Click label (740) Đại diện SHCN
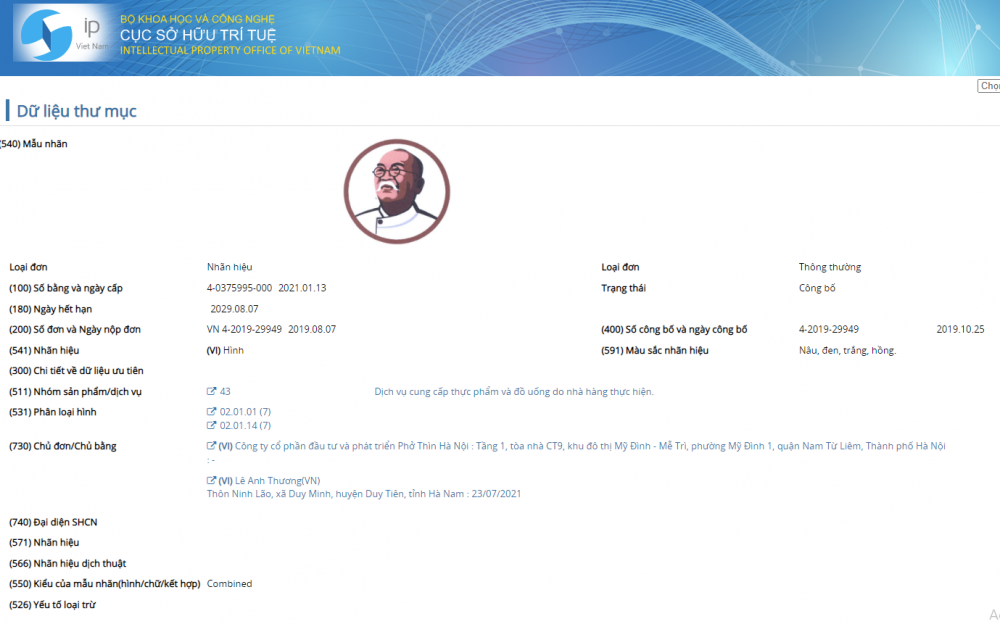This screenshot has height=624, width=1000. [x=53, y=522]
